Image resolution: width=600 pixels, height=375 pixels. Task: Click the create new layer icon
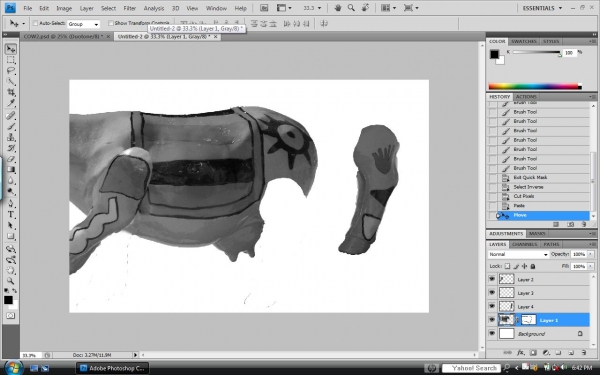tap(571, 352)
